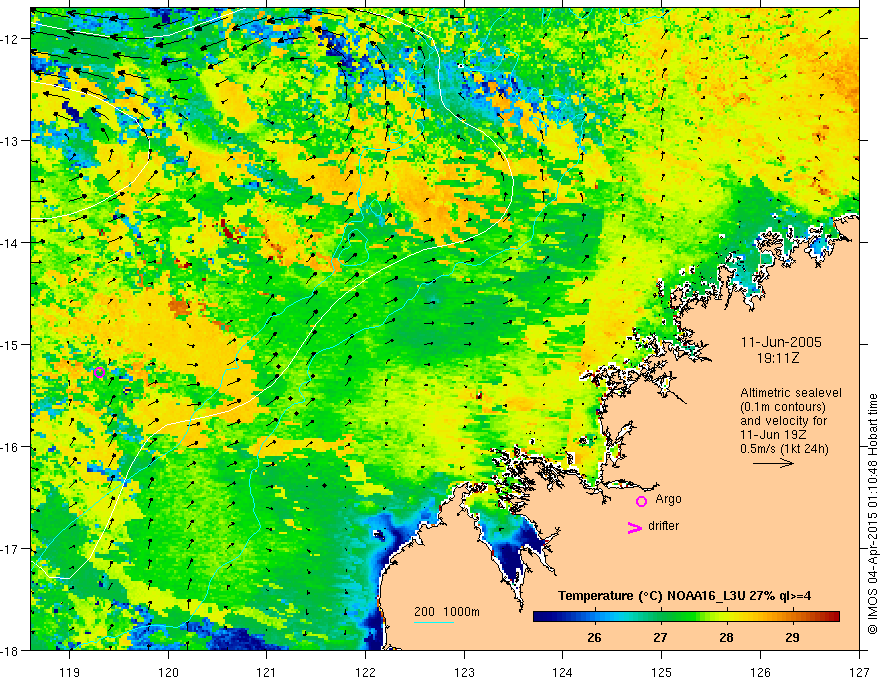This screenshot has height=680, width=880.
Task: Click the longitude axis label 119
Action: click(70, 672)
